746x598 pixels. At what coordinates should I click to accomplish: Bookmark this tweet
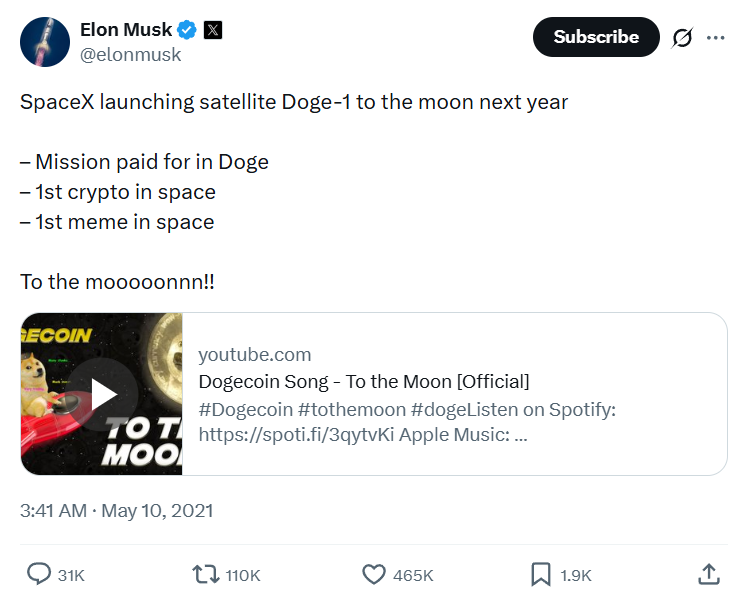click(x=540, y=574)
